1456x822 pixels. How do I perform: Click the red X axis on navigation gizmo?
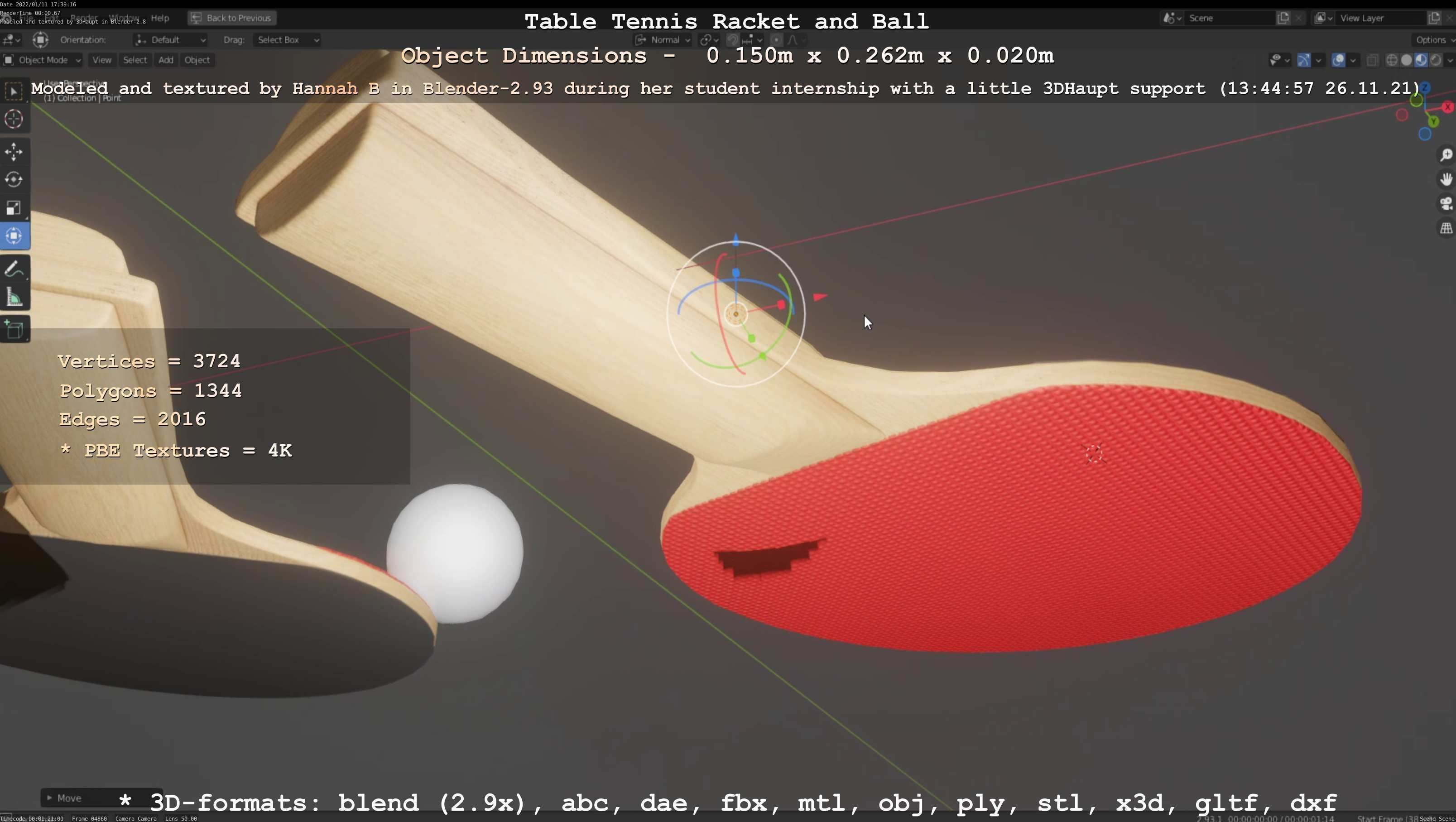pos(1447,107)
